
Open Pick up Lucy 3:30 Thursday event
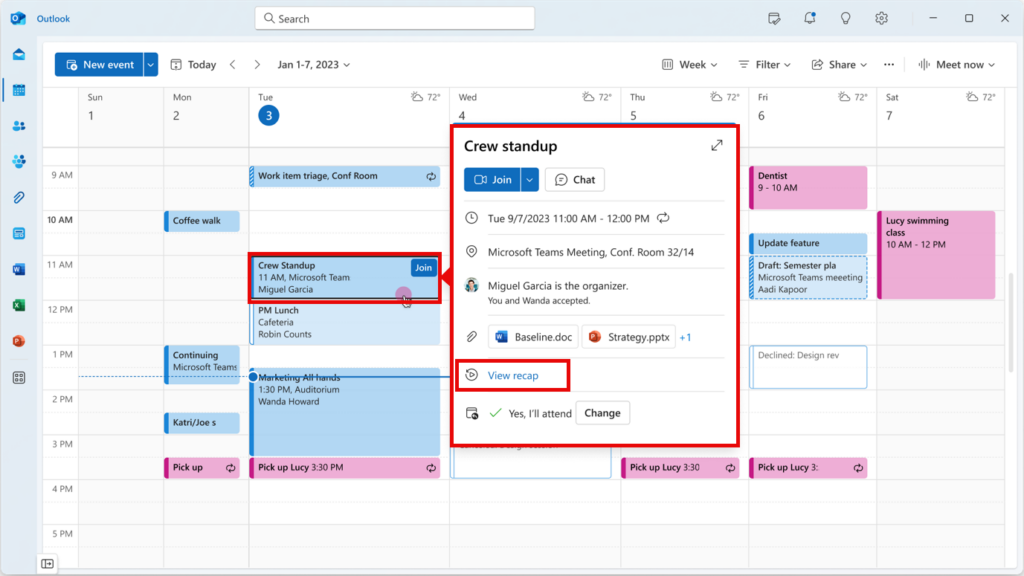pyautogui.click(x=680, y=468)
